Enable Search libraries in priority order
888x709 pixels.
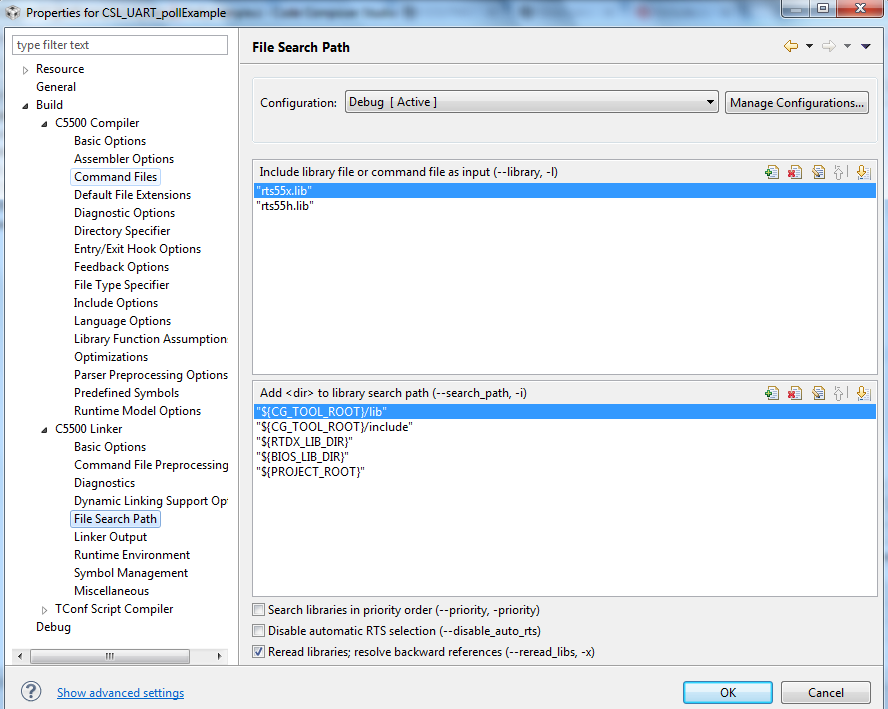coord(258,610)
